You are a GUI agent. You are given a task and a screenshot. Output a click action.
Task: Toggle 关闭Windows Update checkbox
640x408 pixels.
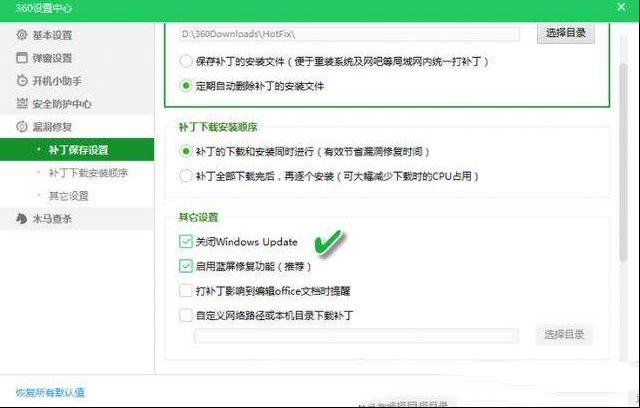(186, 241)
